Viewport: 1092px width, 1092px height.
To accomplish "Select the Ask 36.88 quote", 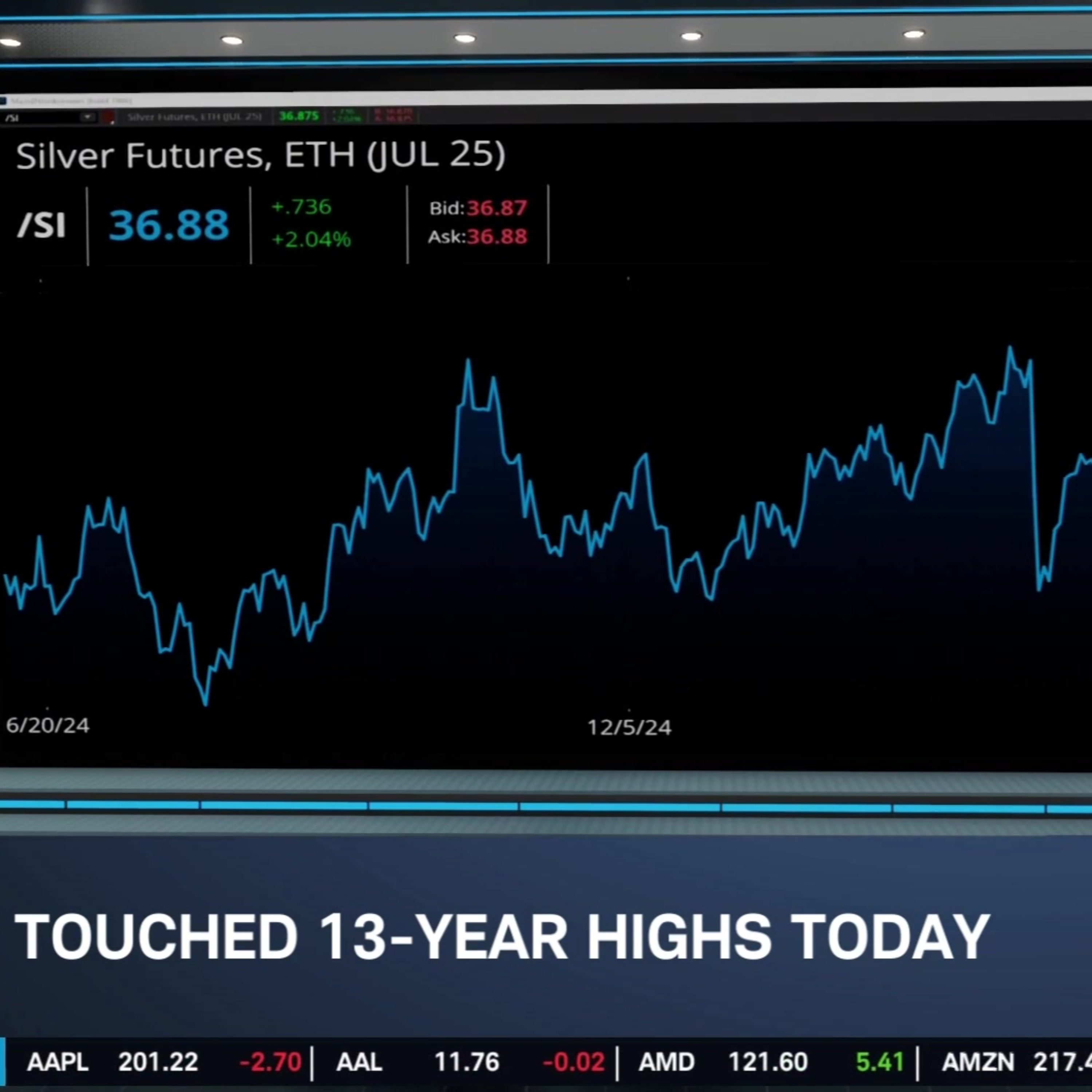I will (x=478, y=236).
